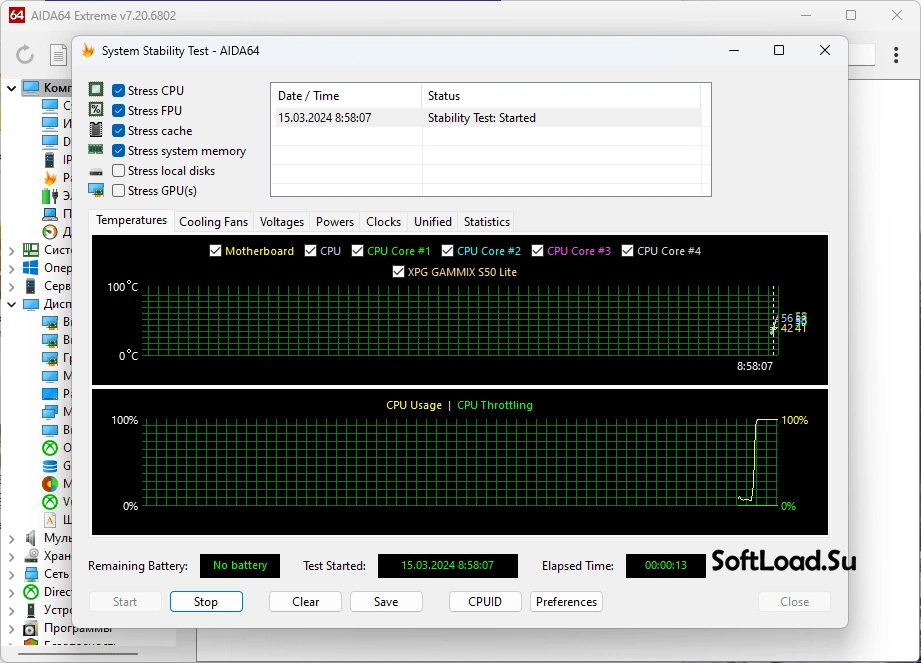Open the three-dot menu in AIDA64 main window
The image size is (921, 663).
pos(896,55)
